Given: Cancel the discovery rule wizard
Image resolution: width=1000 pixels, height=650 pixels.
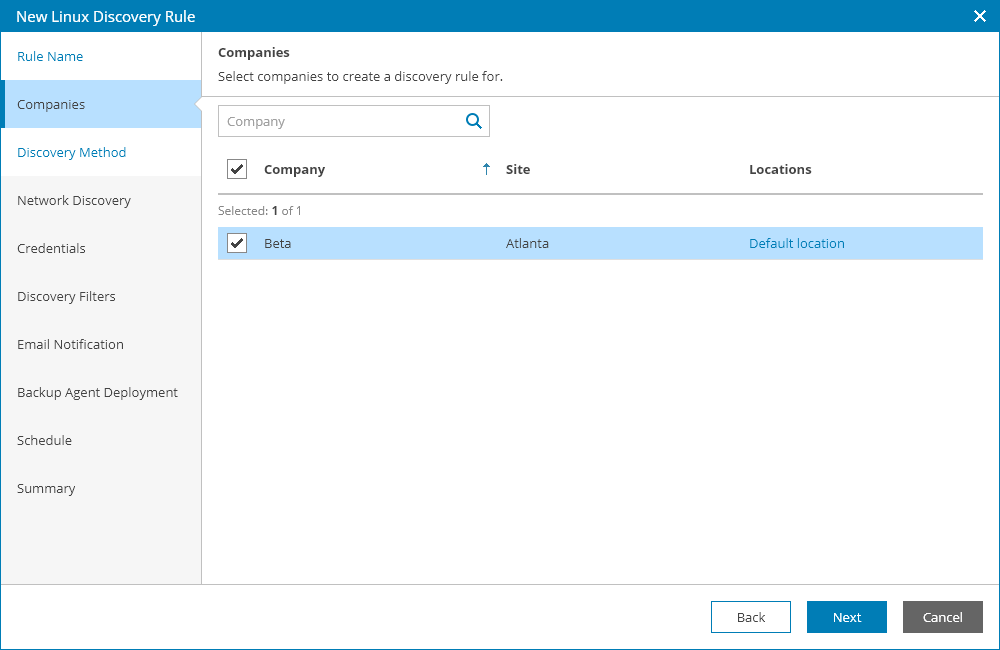Looking at the screenshot, I should 942,617.
